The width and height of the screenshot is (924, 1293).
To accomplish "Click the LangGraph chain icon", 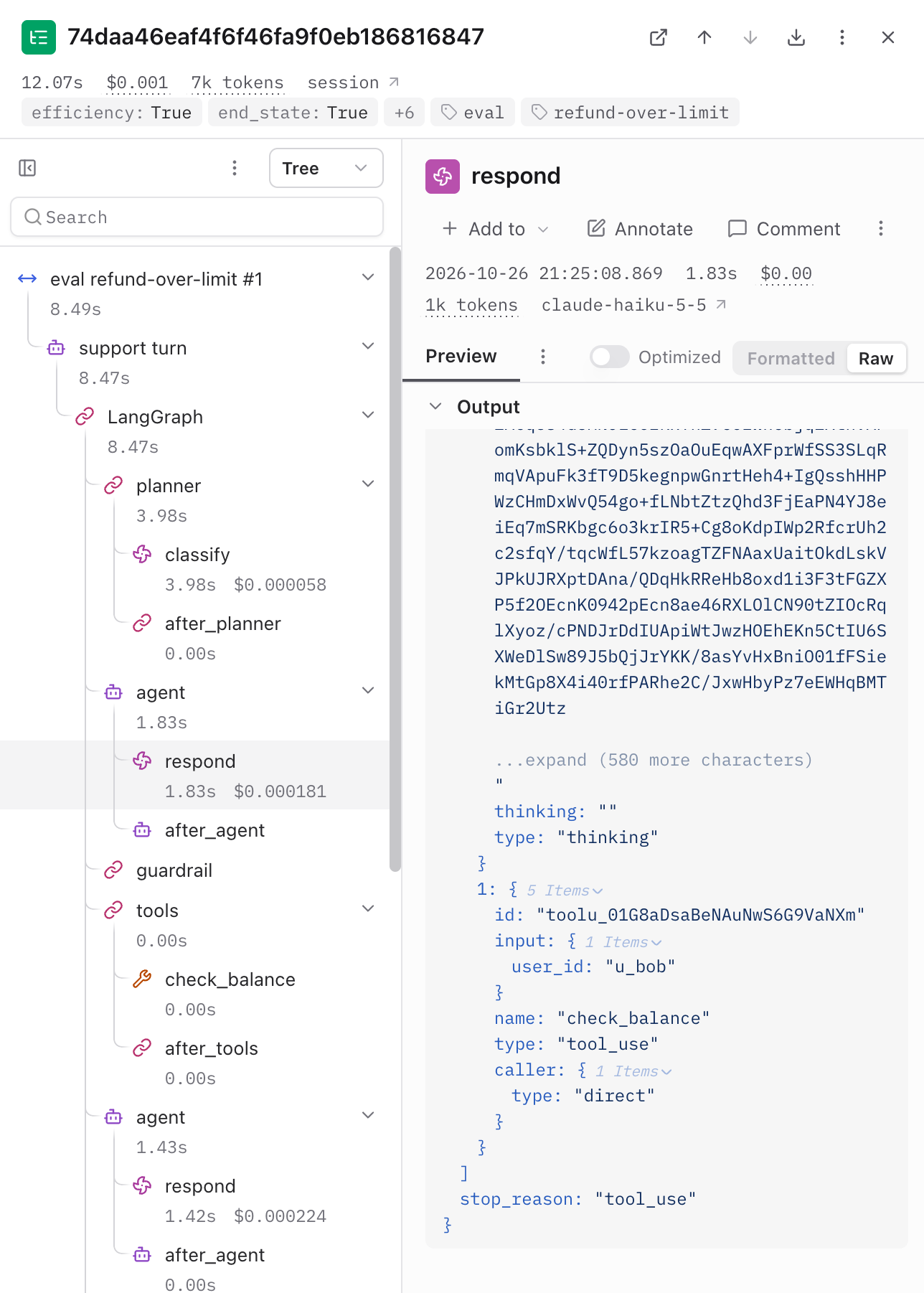I will point(85,416).
